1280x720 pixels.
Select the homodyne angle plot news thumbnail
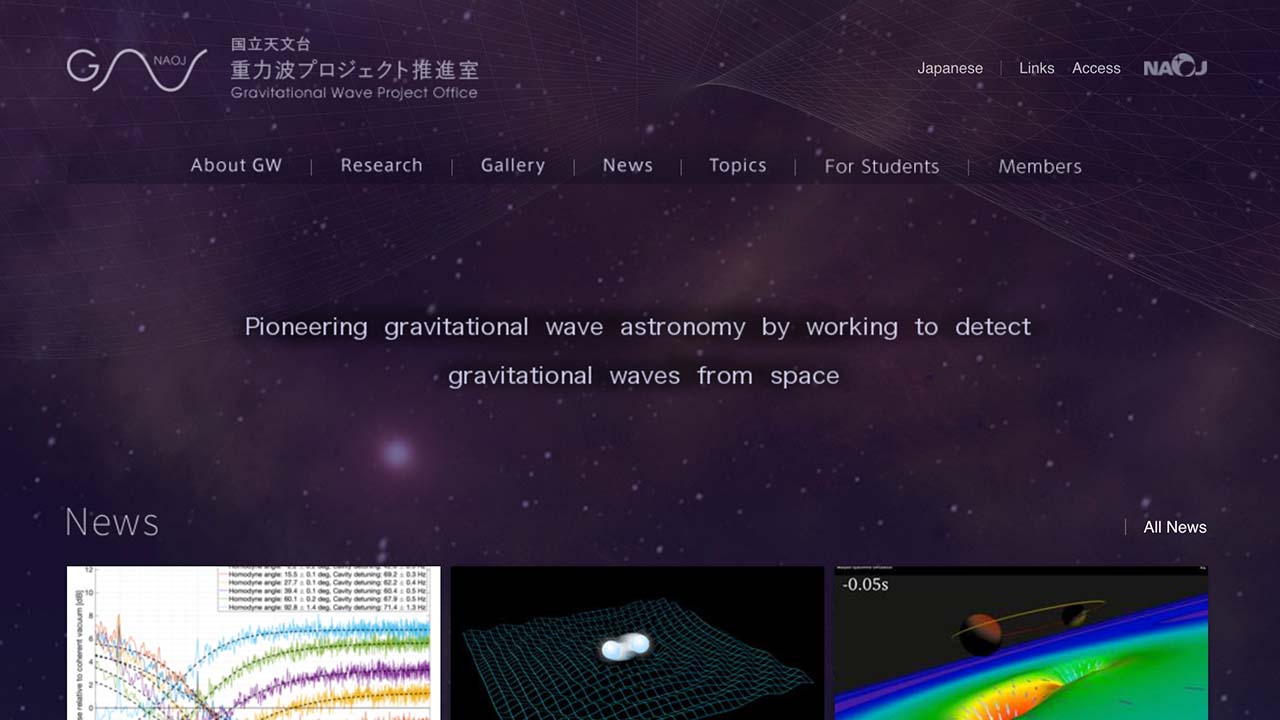pyautogui.click(x=252, y=643)
